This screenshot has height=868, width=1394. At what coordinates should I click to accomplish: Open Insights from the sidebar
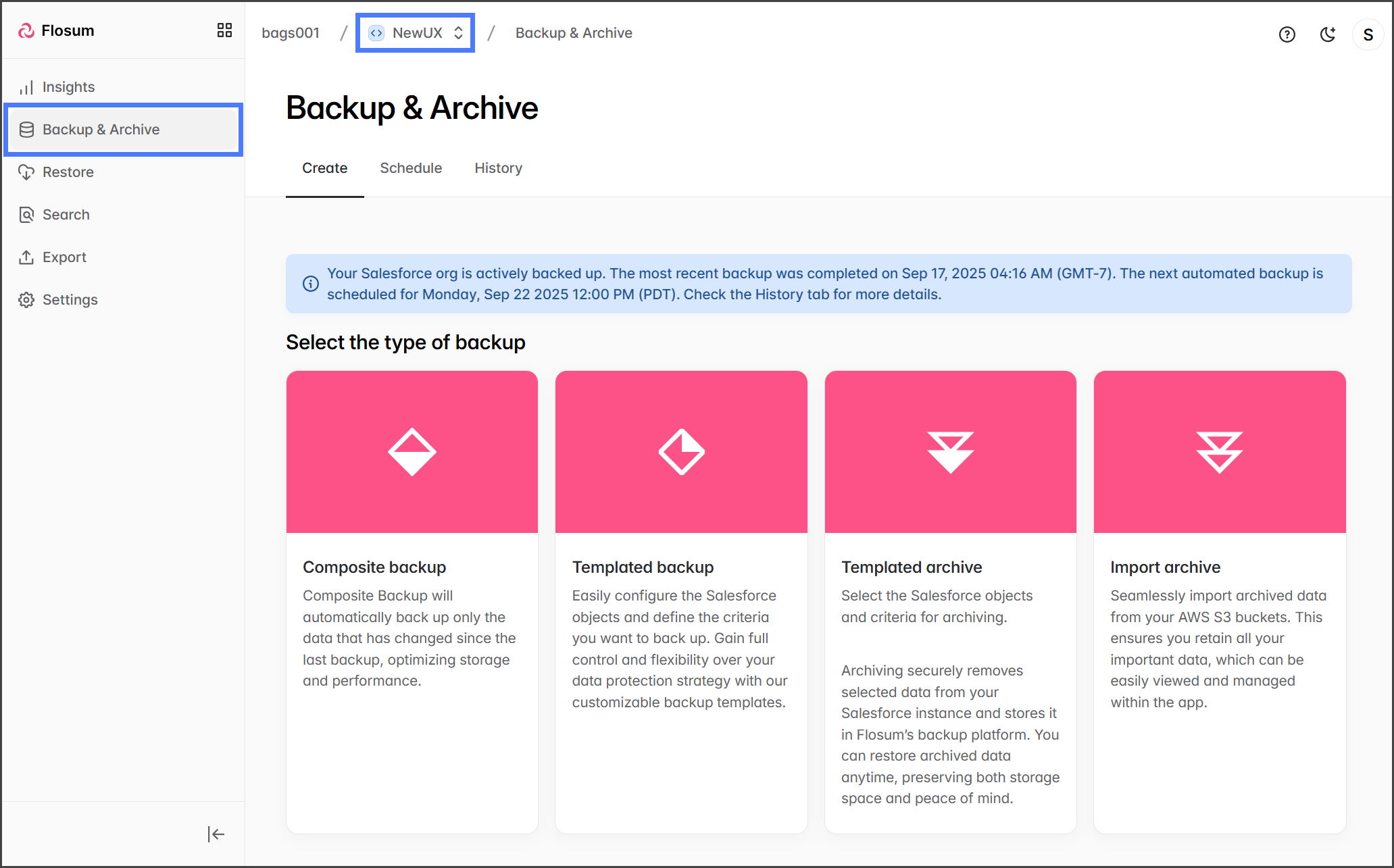[68, 87]
